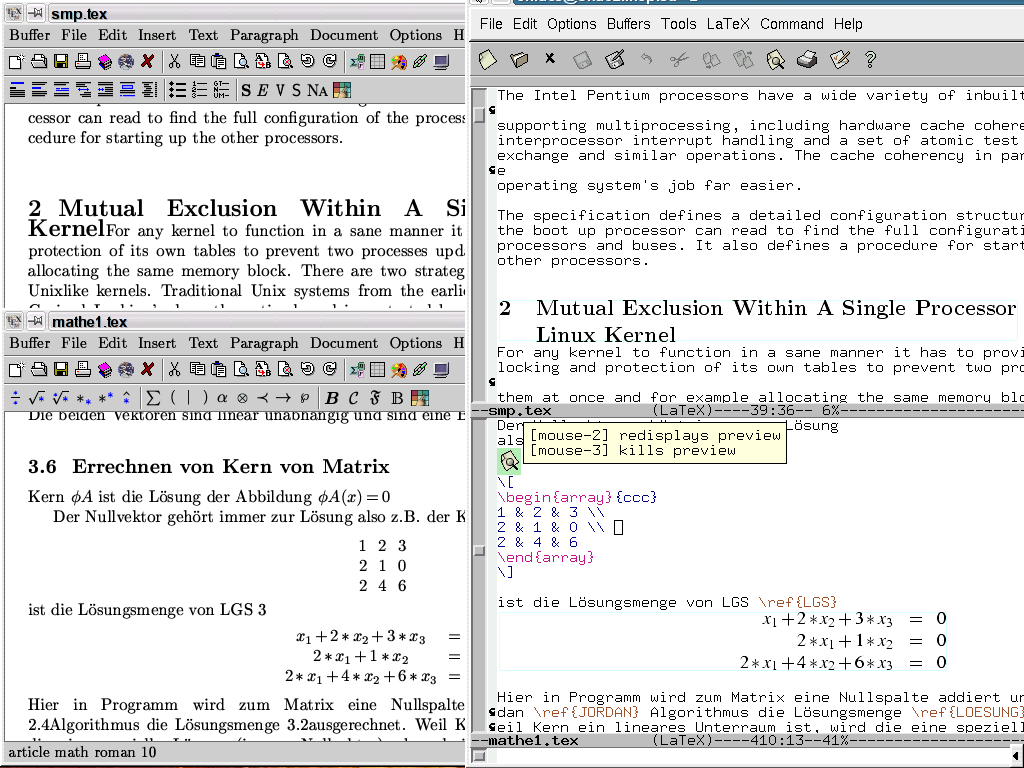The width and height of the screenshot is (1024, 768).
Task: Click the "article math roman 10" status text
Action: [82, 752]
